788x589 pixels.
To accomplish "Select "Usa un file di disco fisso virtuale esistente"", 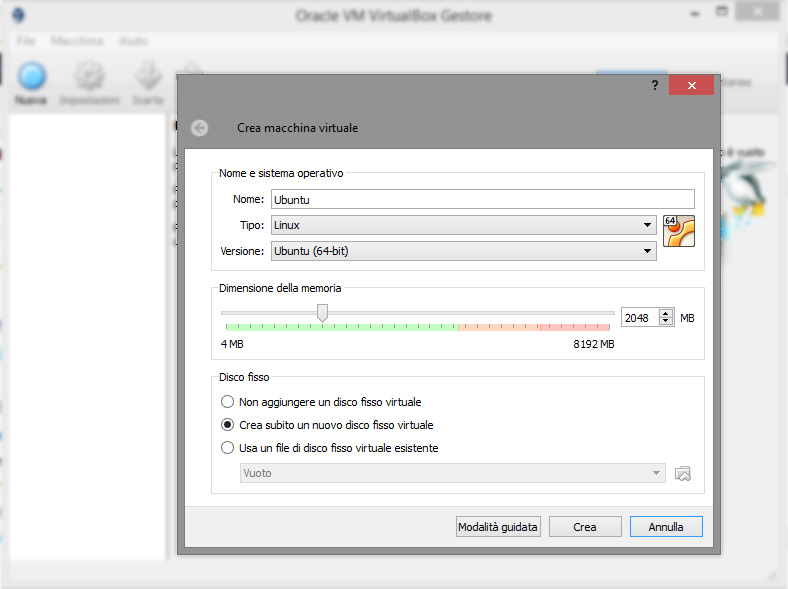I will [227, 448].
